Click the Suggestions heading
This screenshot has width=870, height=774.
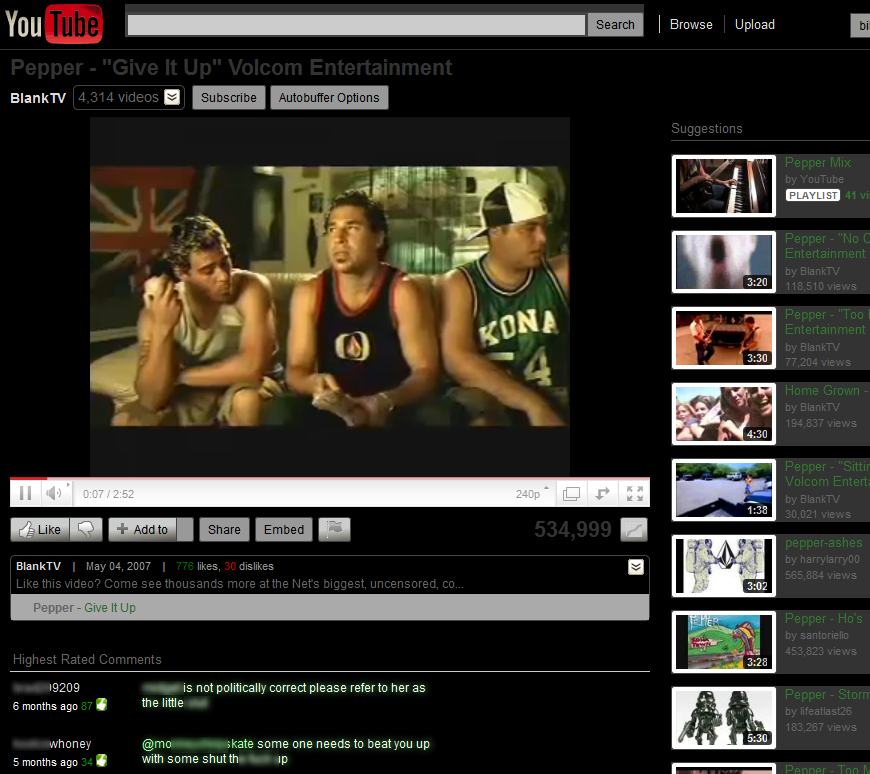tap(706, 129)
